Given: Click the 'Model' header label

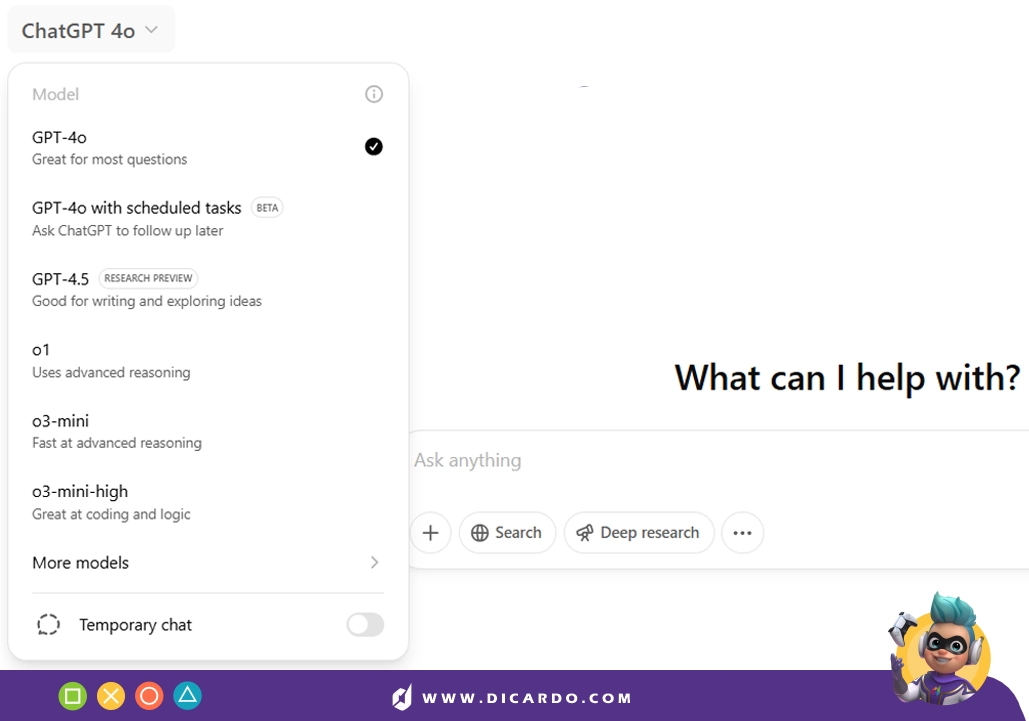Looking at the screenshot, I should point(56,94).
